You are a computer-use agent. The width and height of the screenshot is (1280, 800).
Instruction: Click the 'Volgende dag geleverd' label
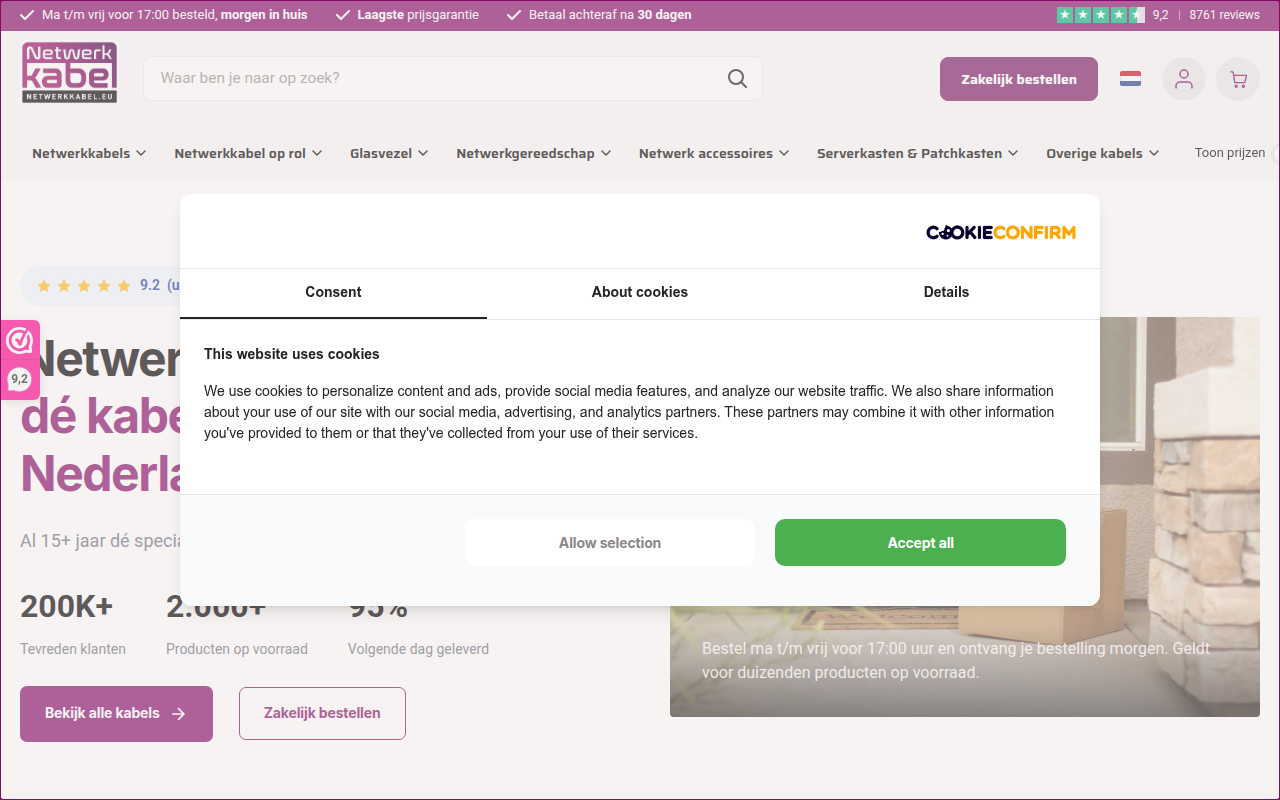click(x=418, y=649)
